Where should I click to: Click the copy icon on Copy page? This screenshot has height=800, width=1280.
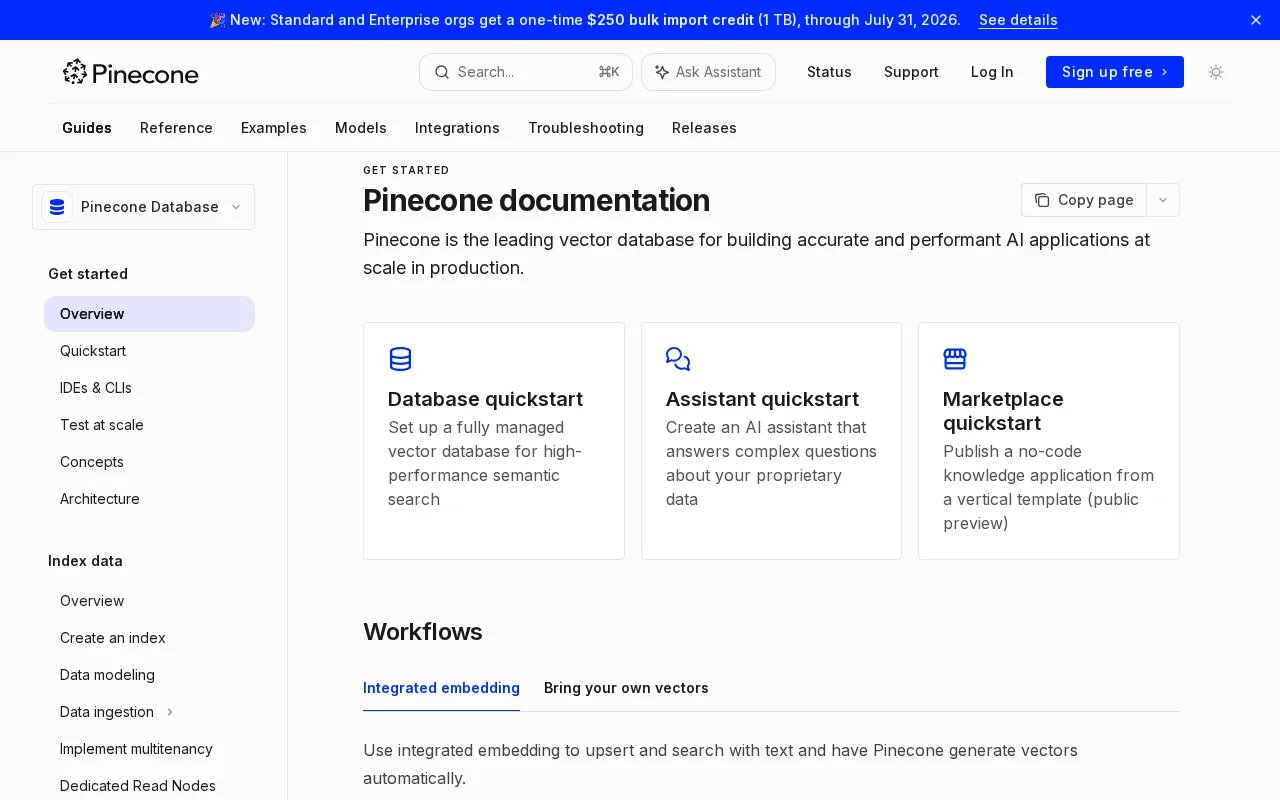coord(1042,200)
